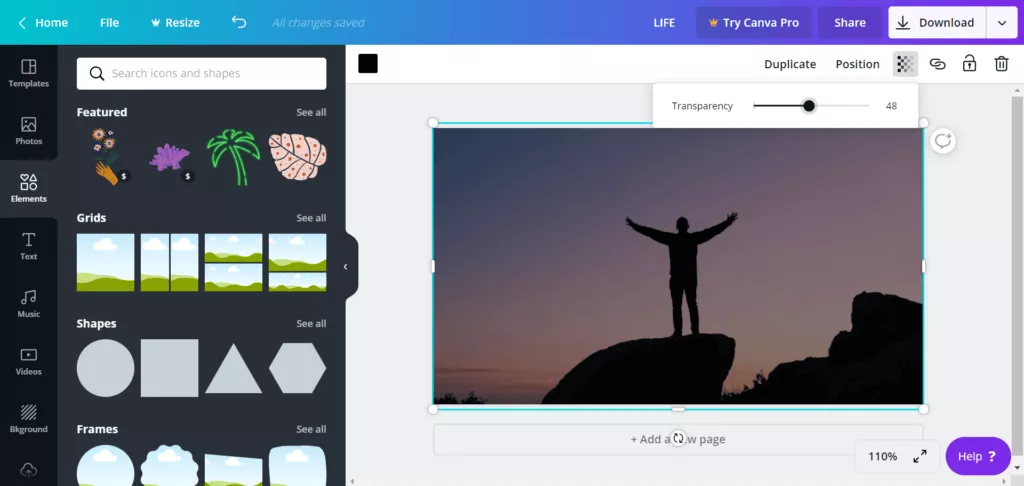Click the Transparency slider track
1024x486 pixels.
(x=840, y=106)
